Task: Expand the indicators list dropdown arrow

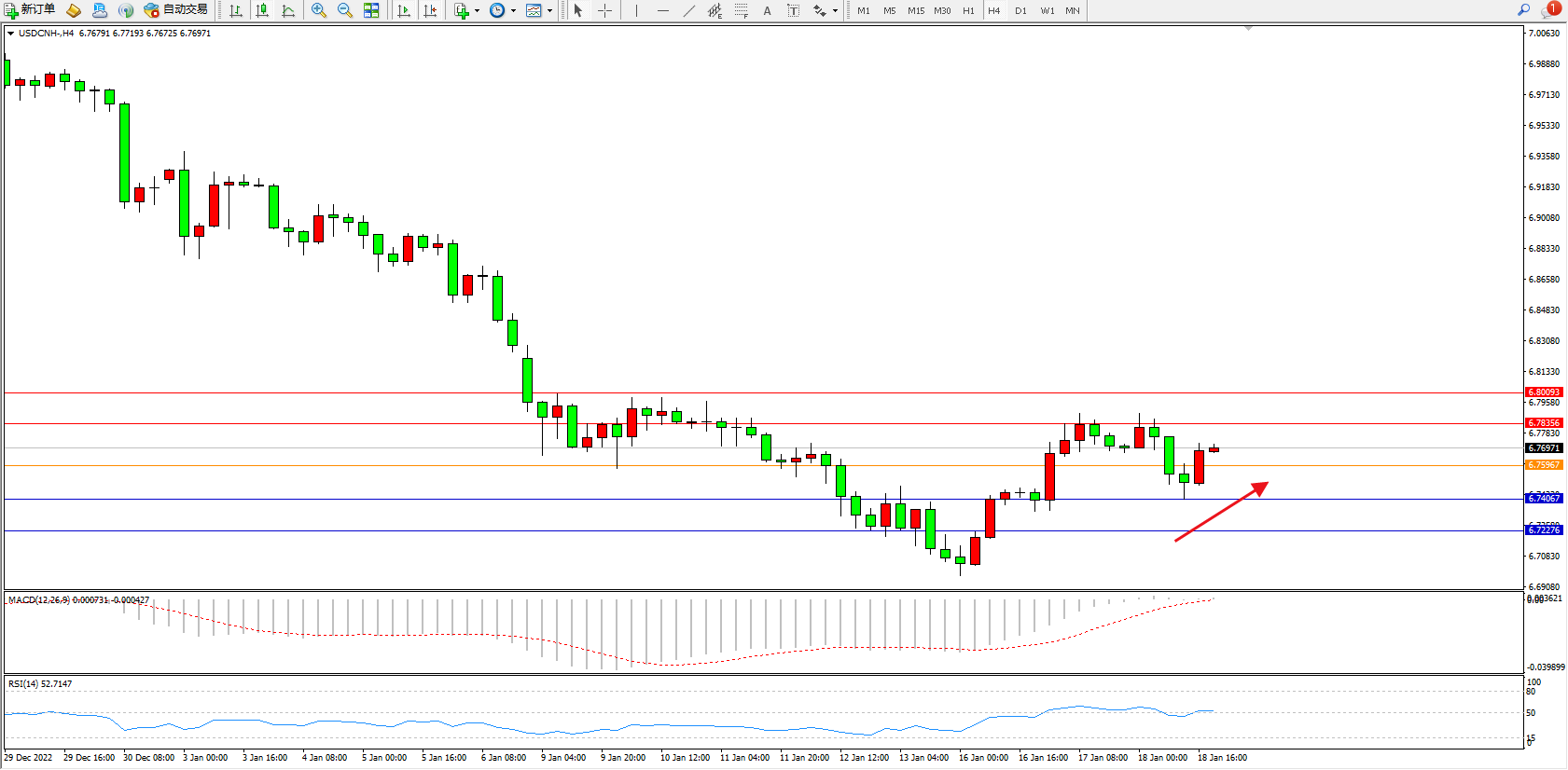Action: (x=477, y=10)
